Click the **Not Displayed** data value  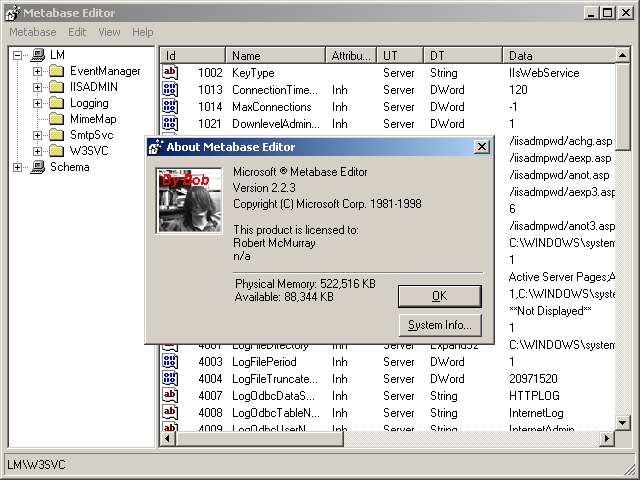tap(550, 311)
